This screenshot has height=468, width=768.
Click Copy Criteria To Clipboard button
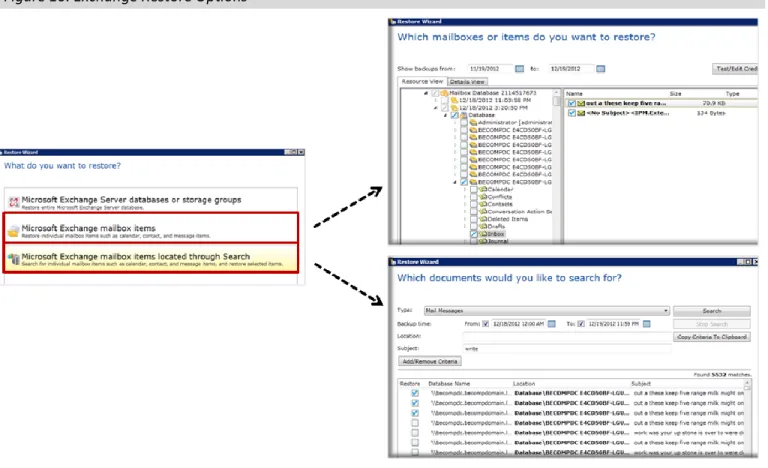click(x=712, y=337)
